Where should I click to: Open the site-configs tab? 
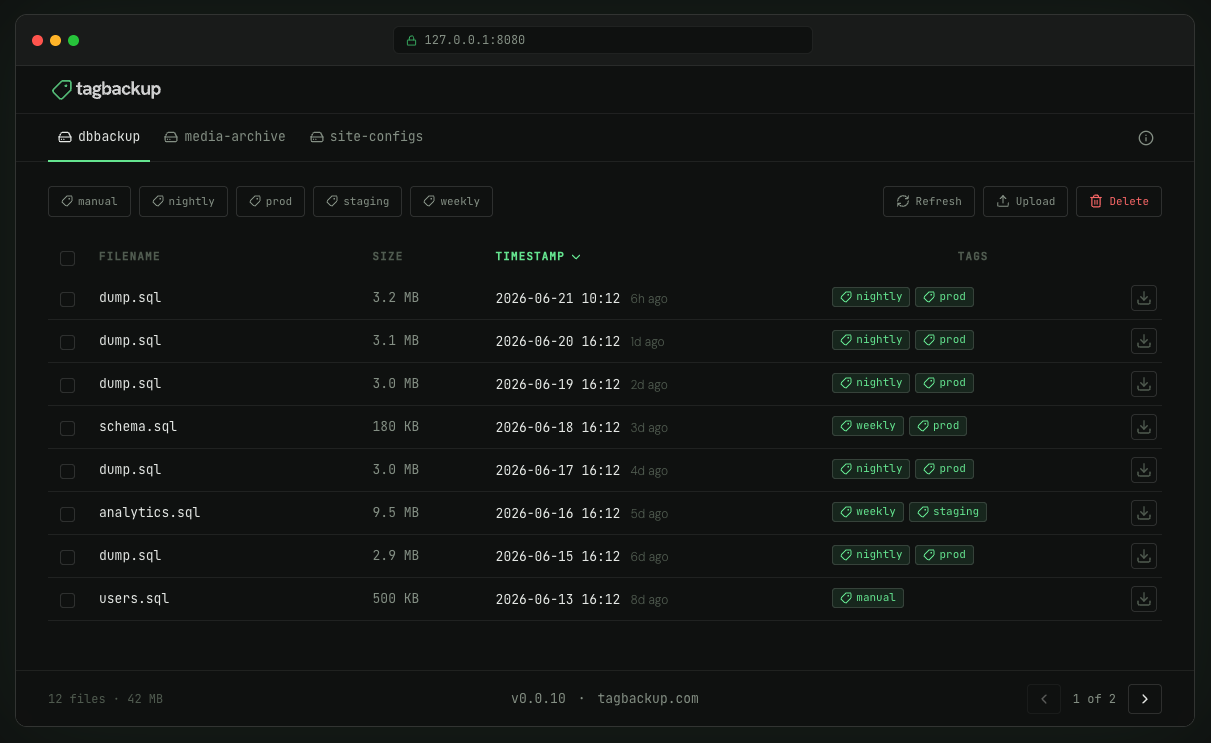click(x=366, y=137)
